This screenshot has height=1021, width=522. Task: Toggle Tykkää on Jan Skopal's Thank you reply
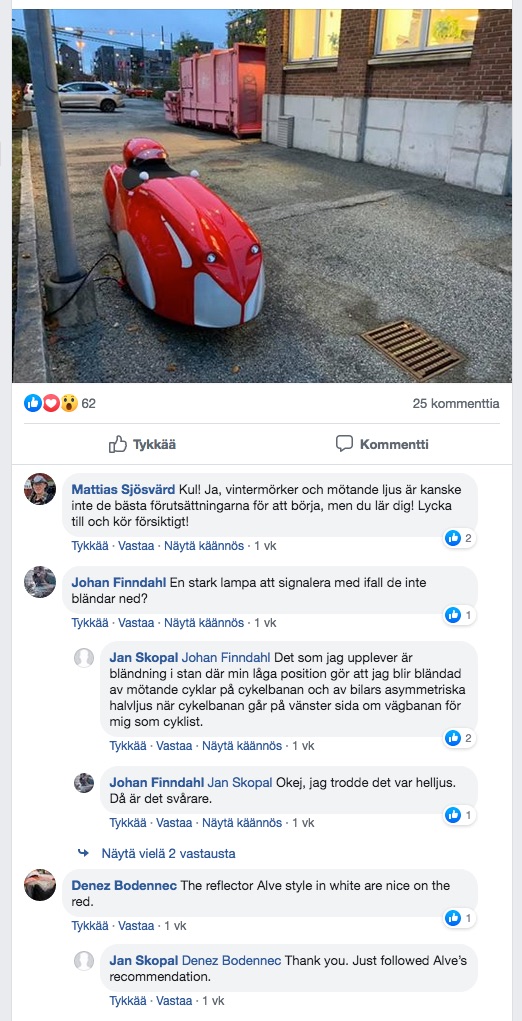(128, 1000)
